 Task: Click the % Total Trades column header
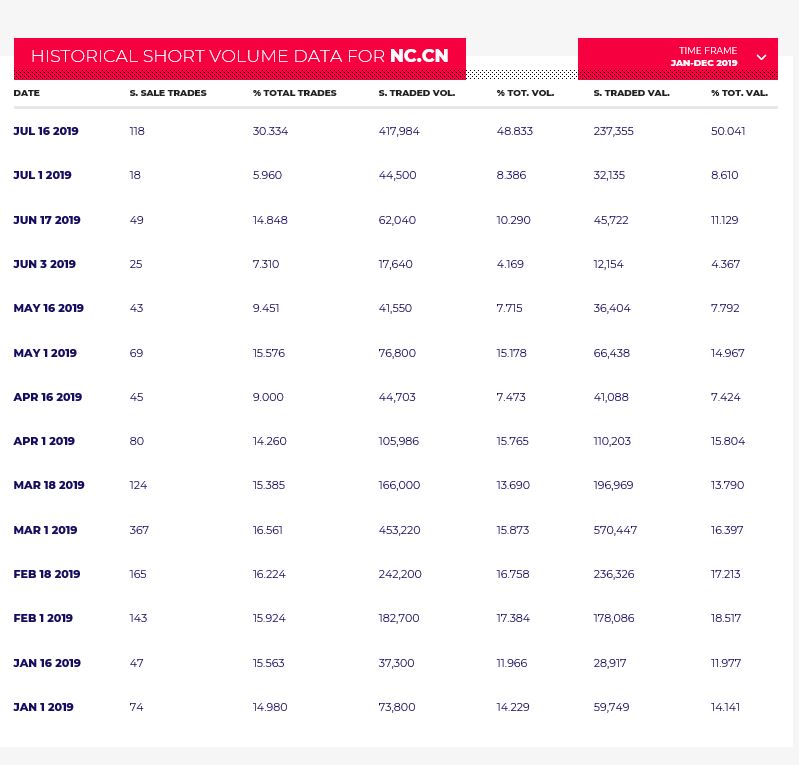(294, 93)
